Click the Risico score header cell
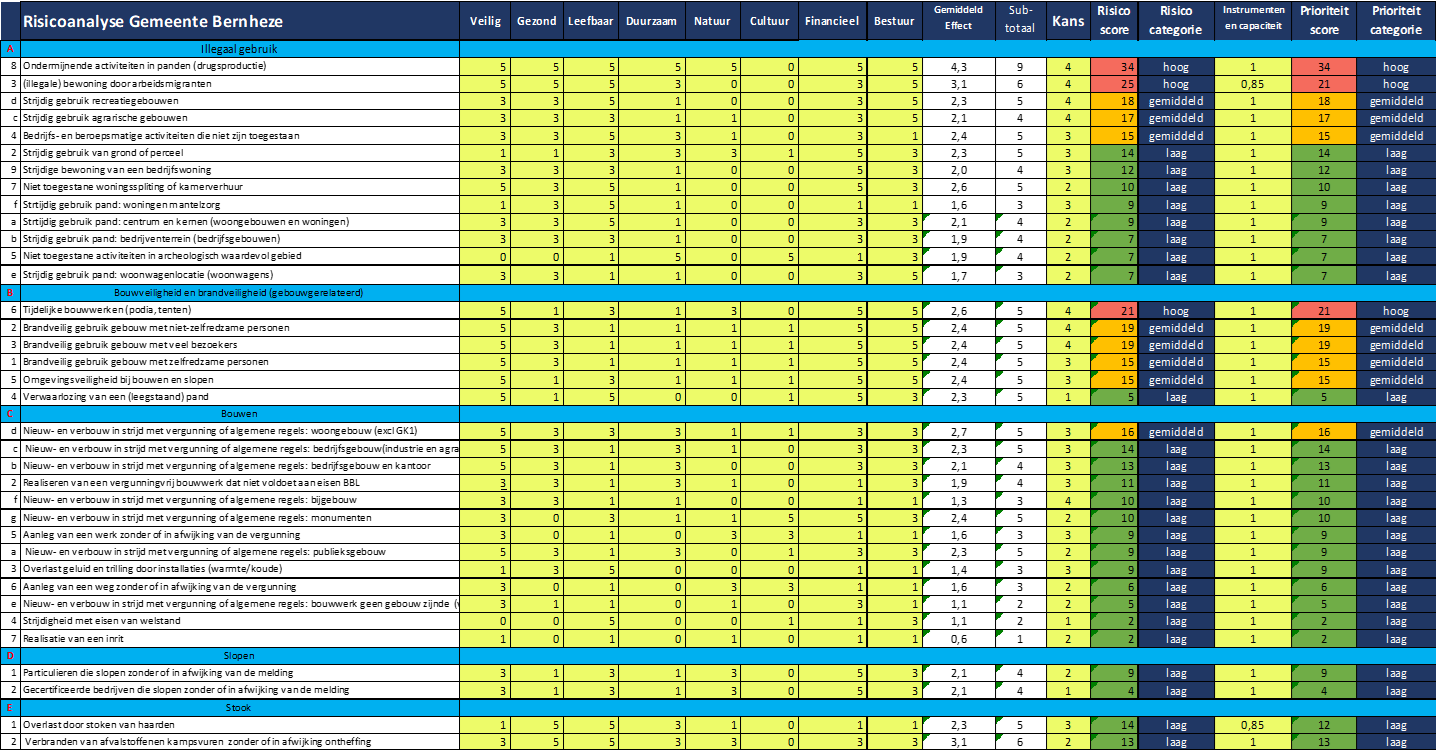 point(1113,21)
